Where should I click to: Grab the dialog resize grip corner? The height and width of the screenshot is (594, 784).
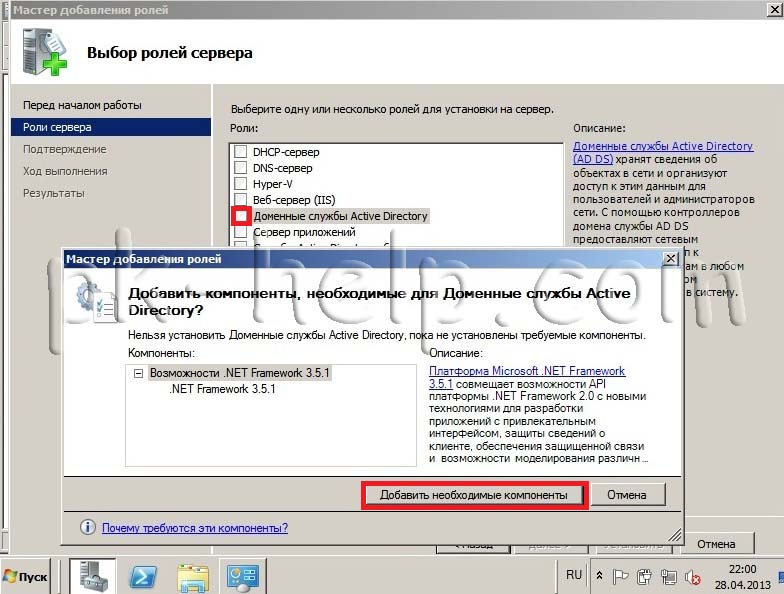click(675, 536)
